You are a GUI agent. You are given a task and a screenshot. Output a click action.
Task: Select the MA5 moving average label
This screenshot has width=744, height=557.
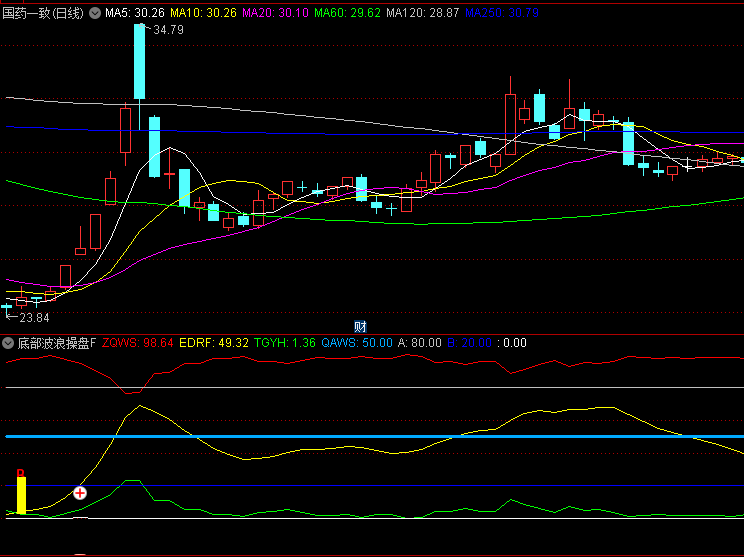click(x=135, y=13)
